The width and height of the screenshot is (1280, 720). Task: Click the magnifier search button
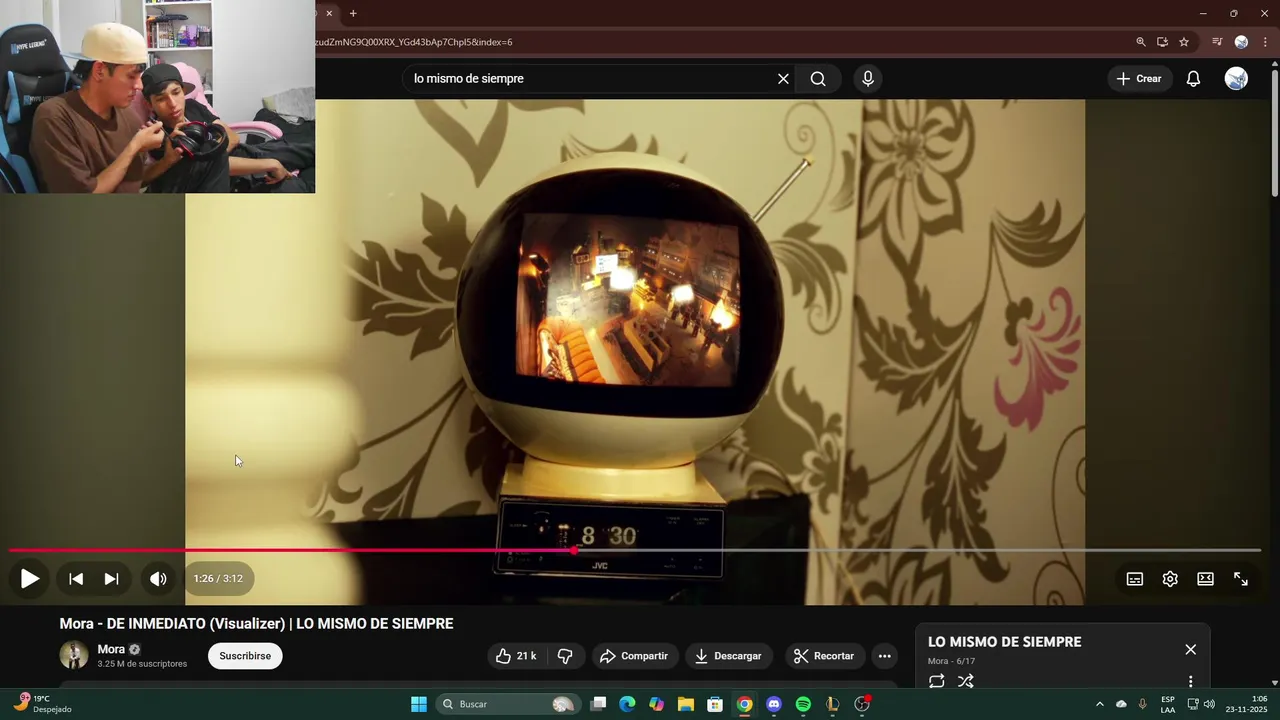coord(818,79)
